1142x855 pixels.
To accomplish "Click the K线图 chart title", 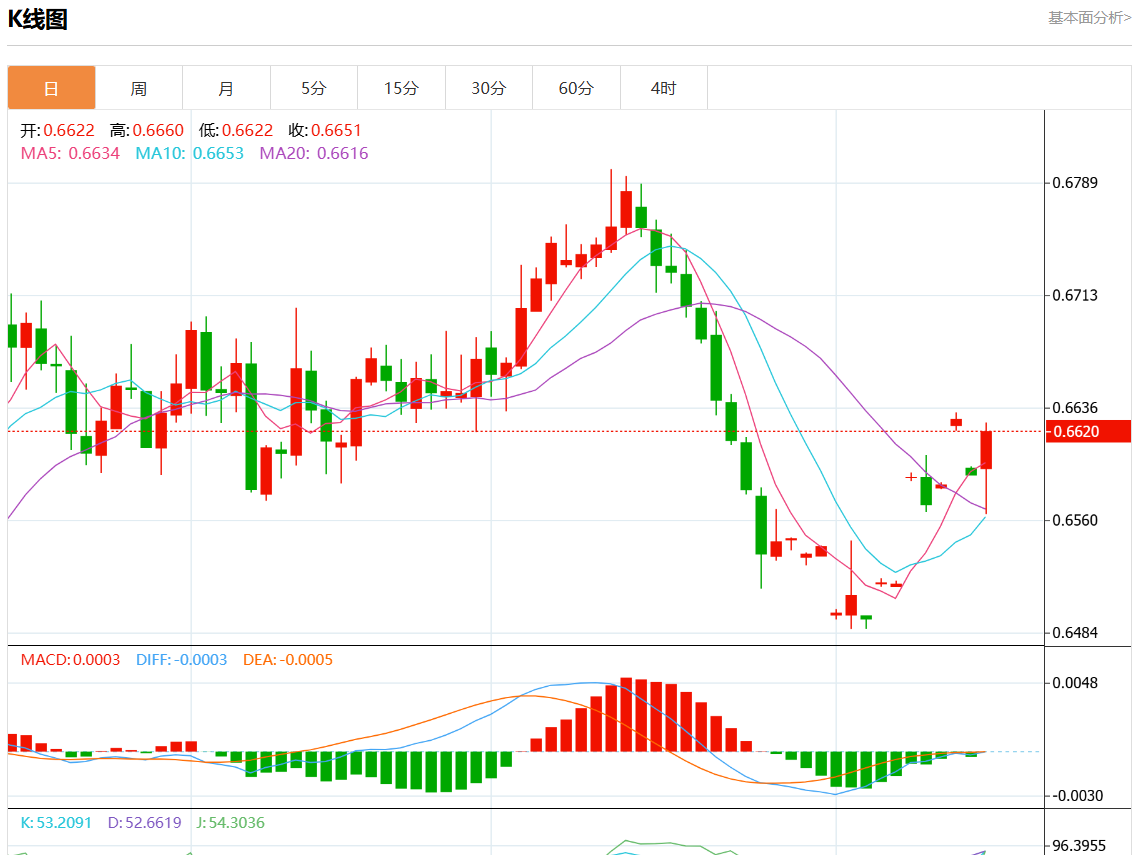I will [x=38, y=19].
